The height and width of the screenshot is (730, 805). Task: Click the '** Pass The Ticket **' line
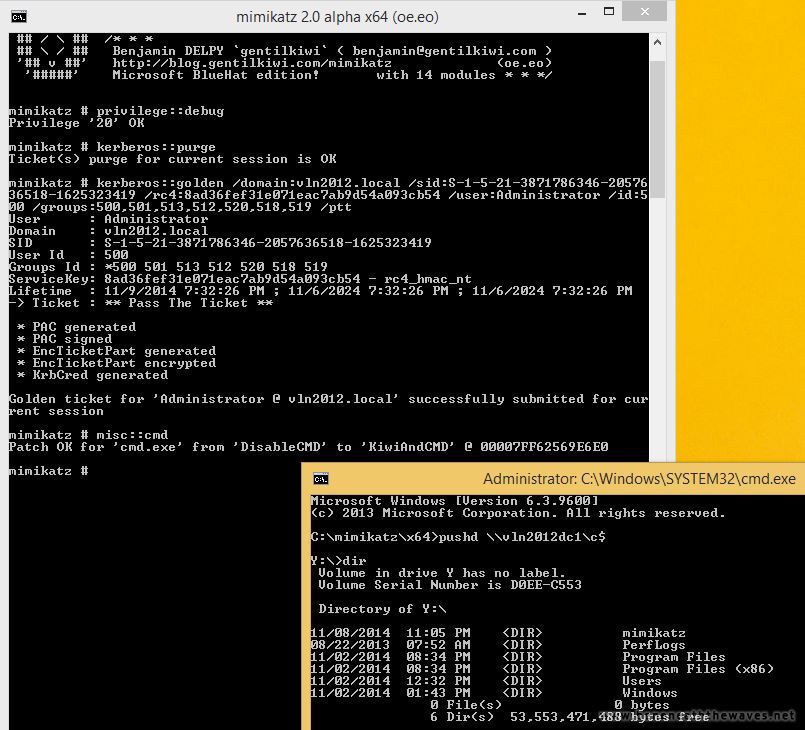pyautogui.click(x=141, y=303)
